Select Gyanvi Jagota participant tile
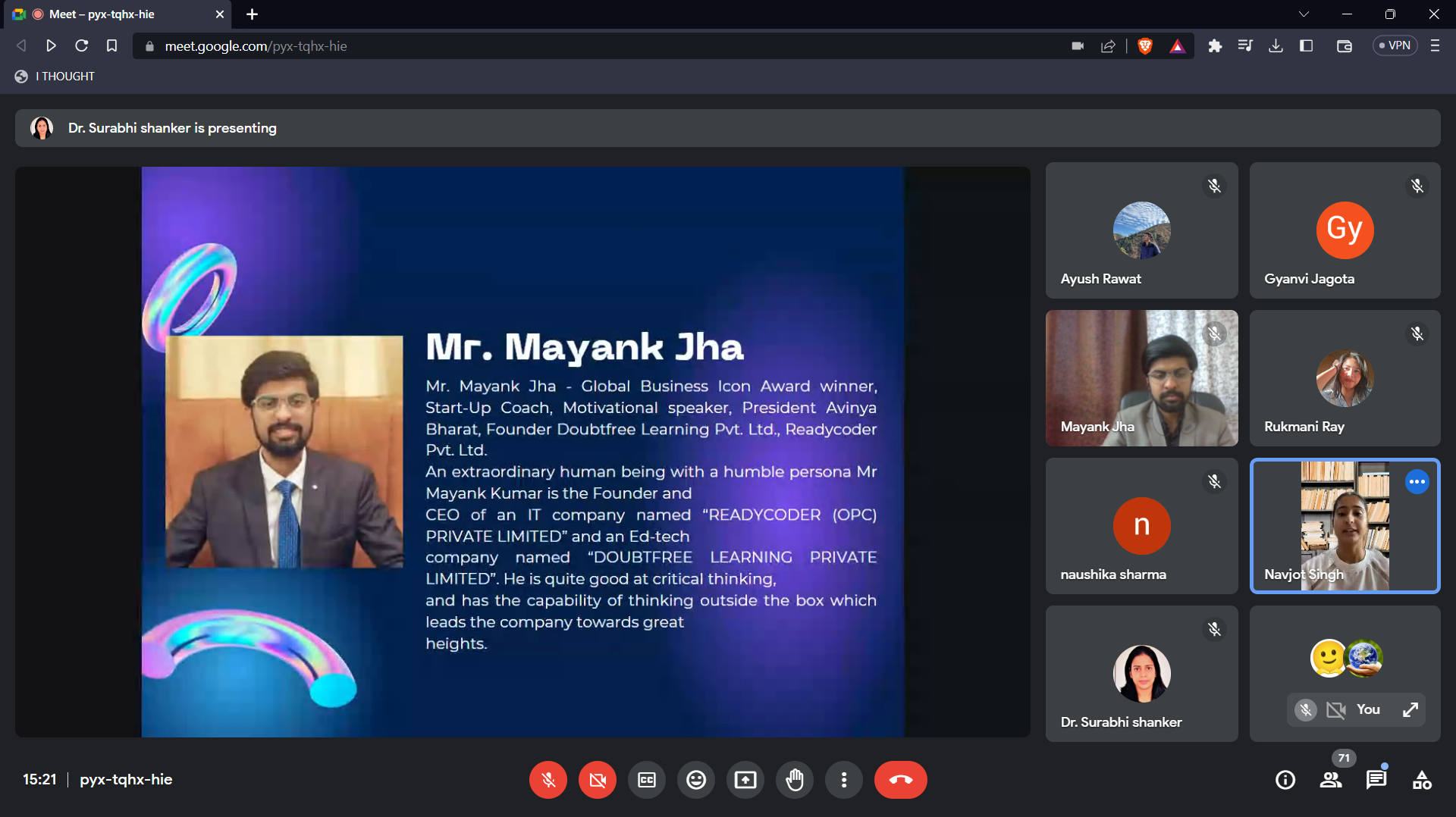 click(1345, 230)
